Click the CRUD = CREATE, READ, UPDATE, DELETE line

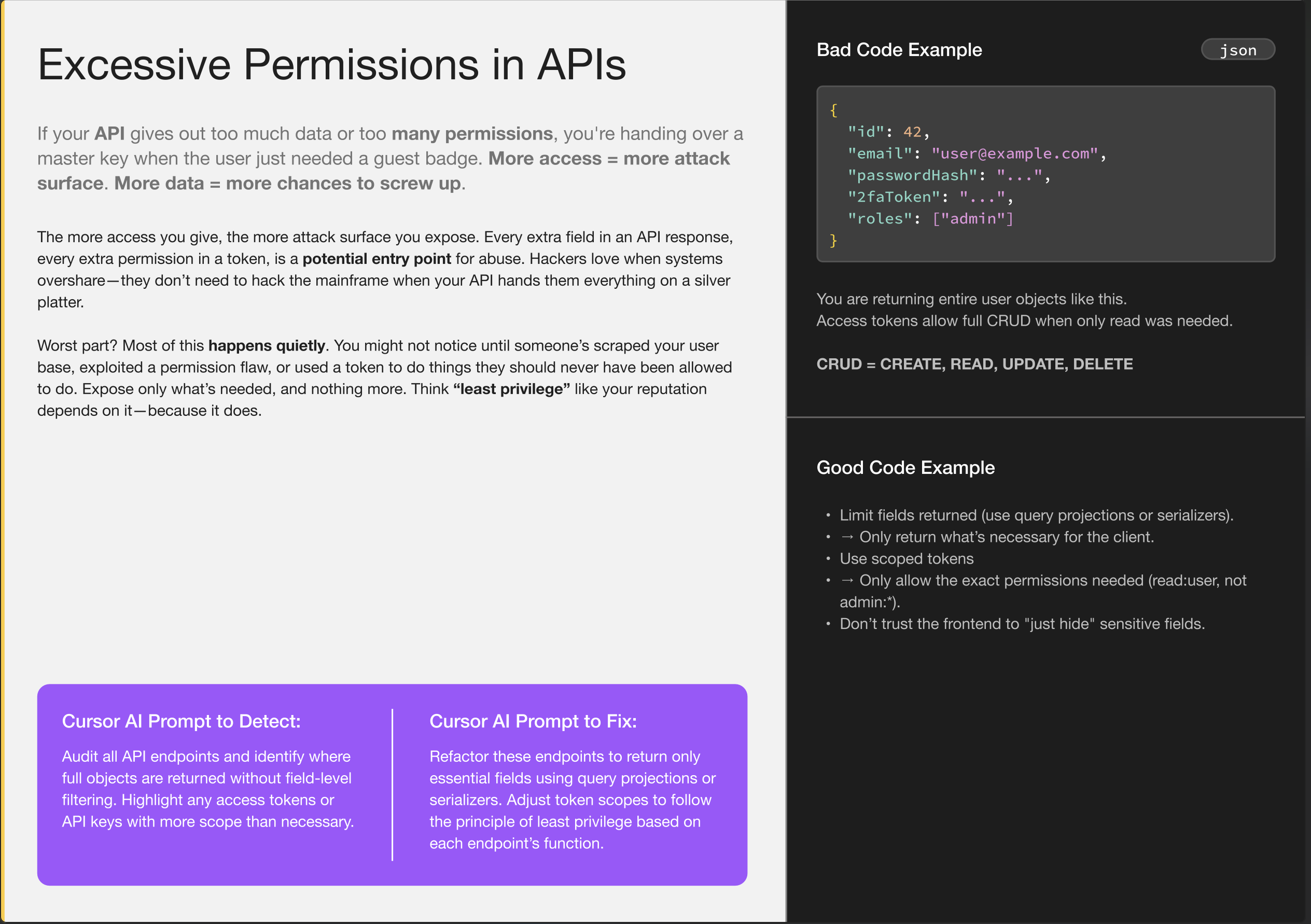click(x=974, y=365)
